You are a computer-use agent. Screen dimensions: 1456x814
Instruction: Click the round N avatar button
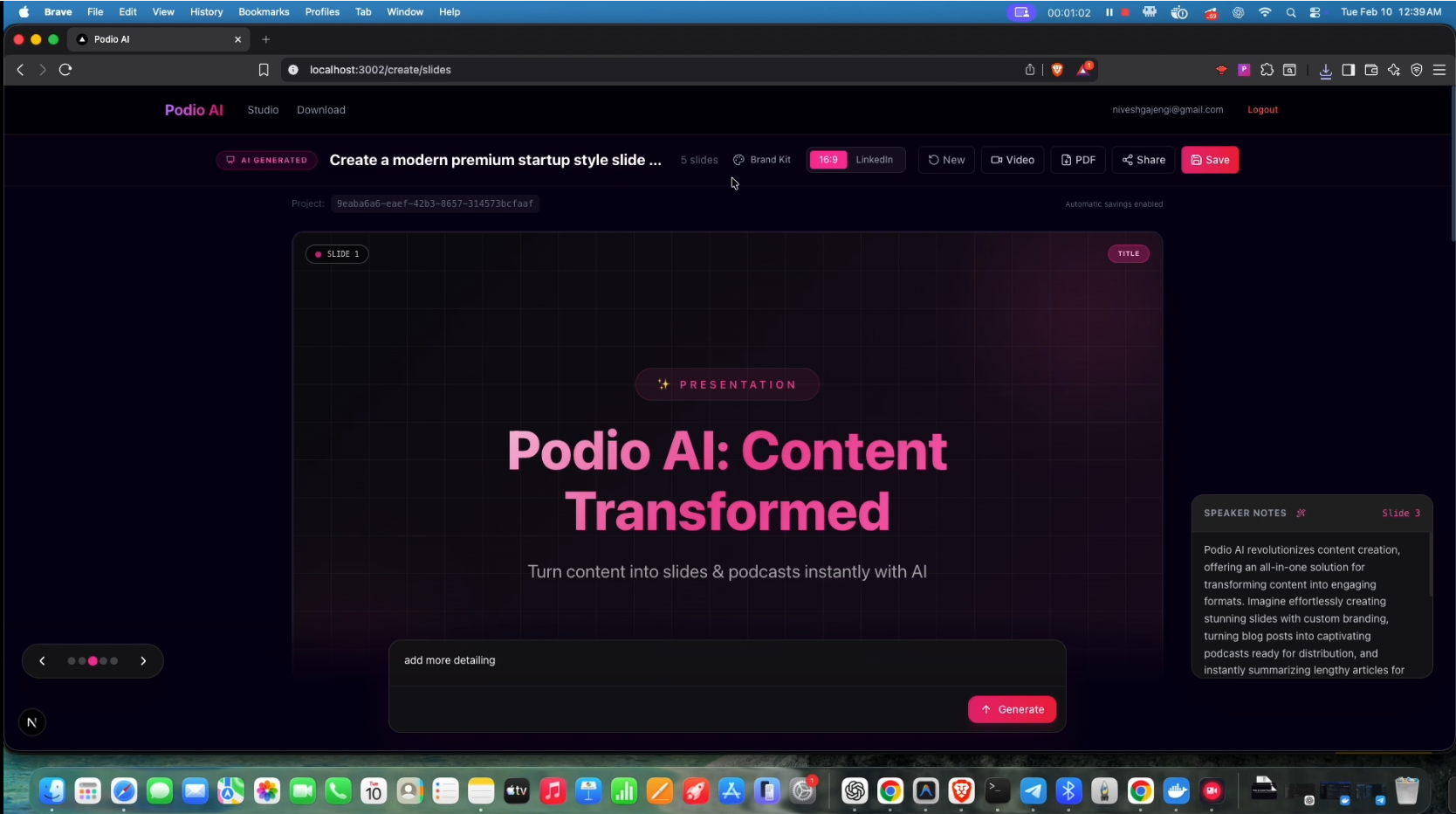[31, 722]
